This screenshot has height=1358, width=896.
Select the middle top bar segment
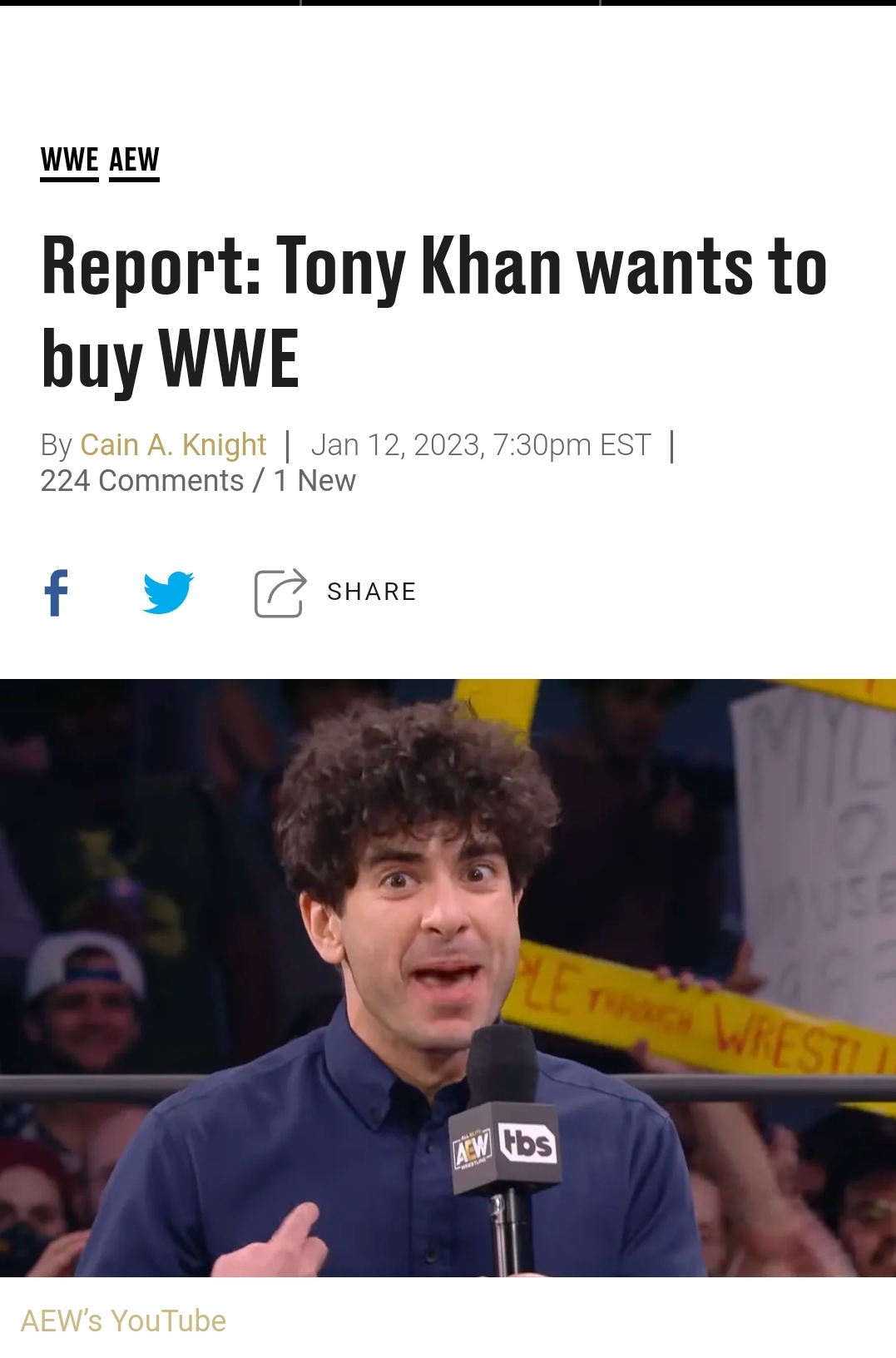[450, 2]
